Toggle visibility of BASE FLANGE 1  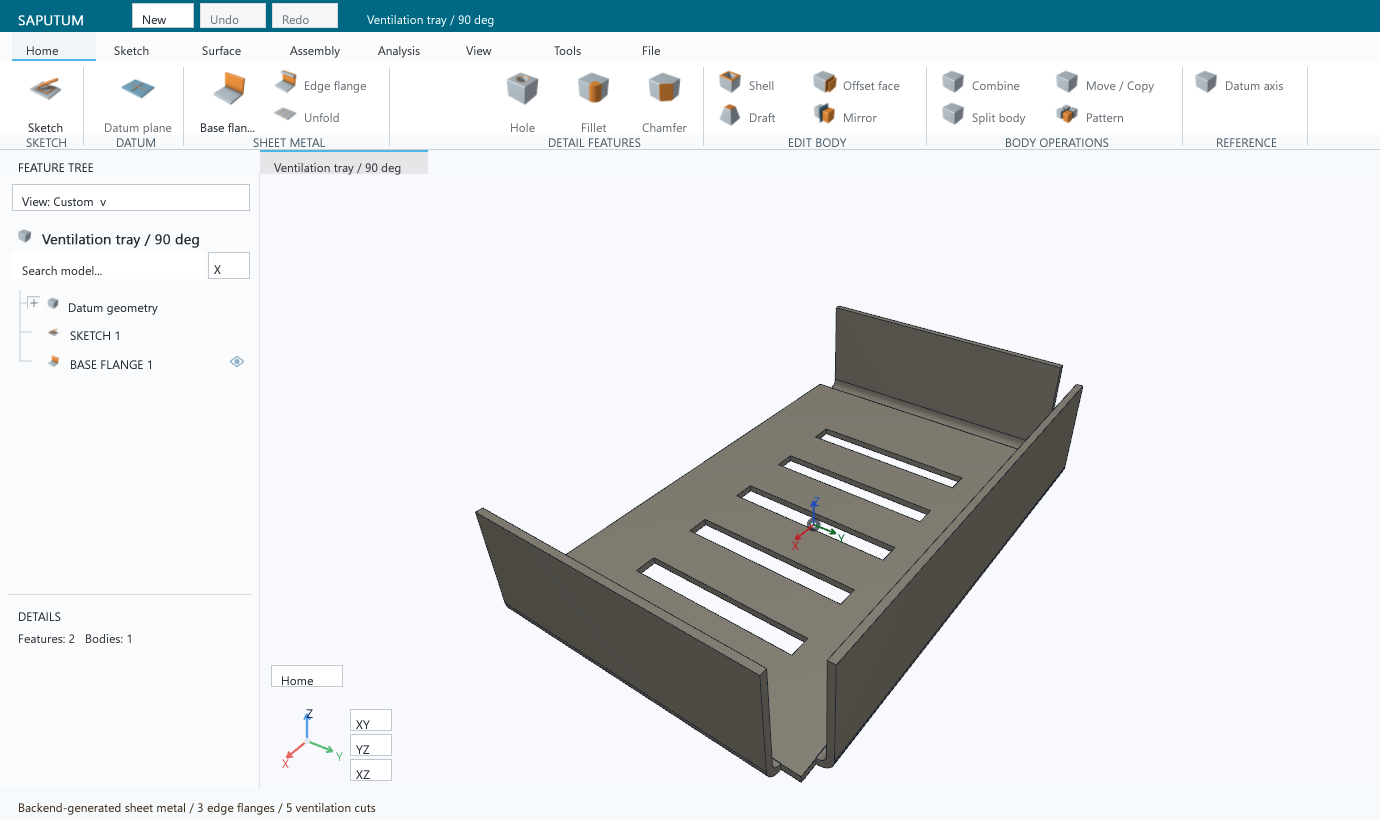[237, 362]
